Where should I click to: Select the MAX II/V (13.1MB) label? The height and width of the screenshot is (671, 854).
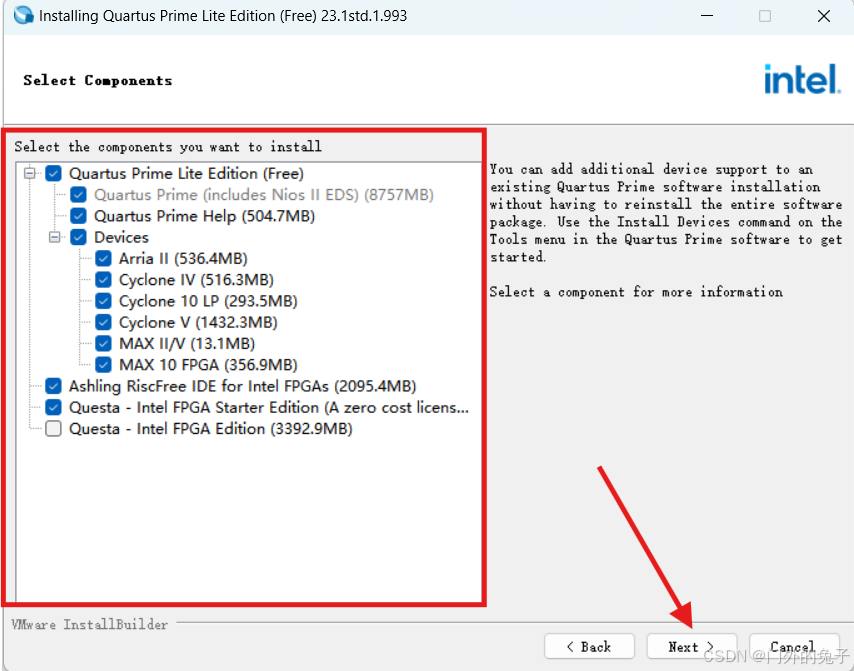187,344
